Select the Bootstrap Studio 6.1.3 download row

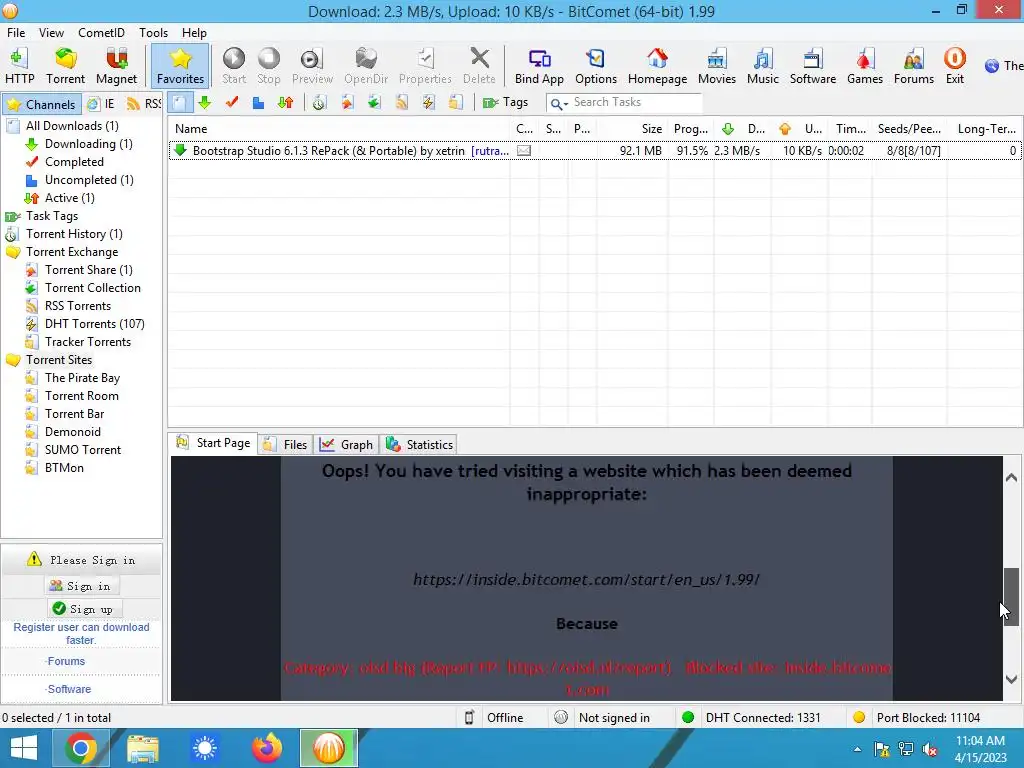[594, 151]
